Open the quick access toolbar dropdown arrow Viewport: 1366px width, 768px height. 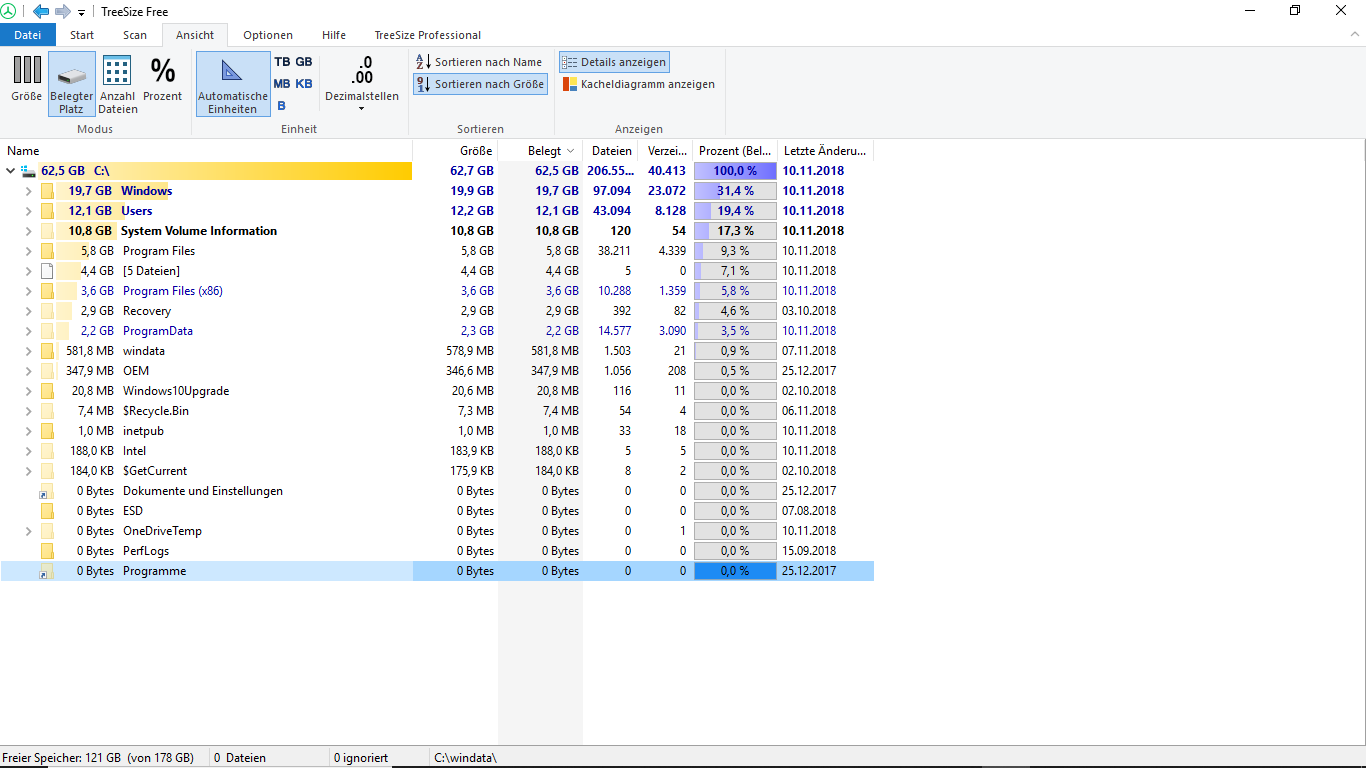click(82, 12)
